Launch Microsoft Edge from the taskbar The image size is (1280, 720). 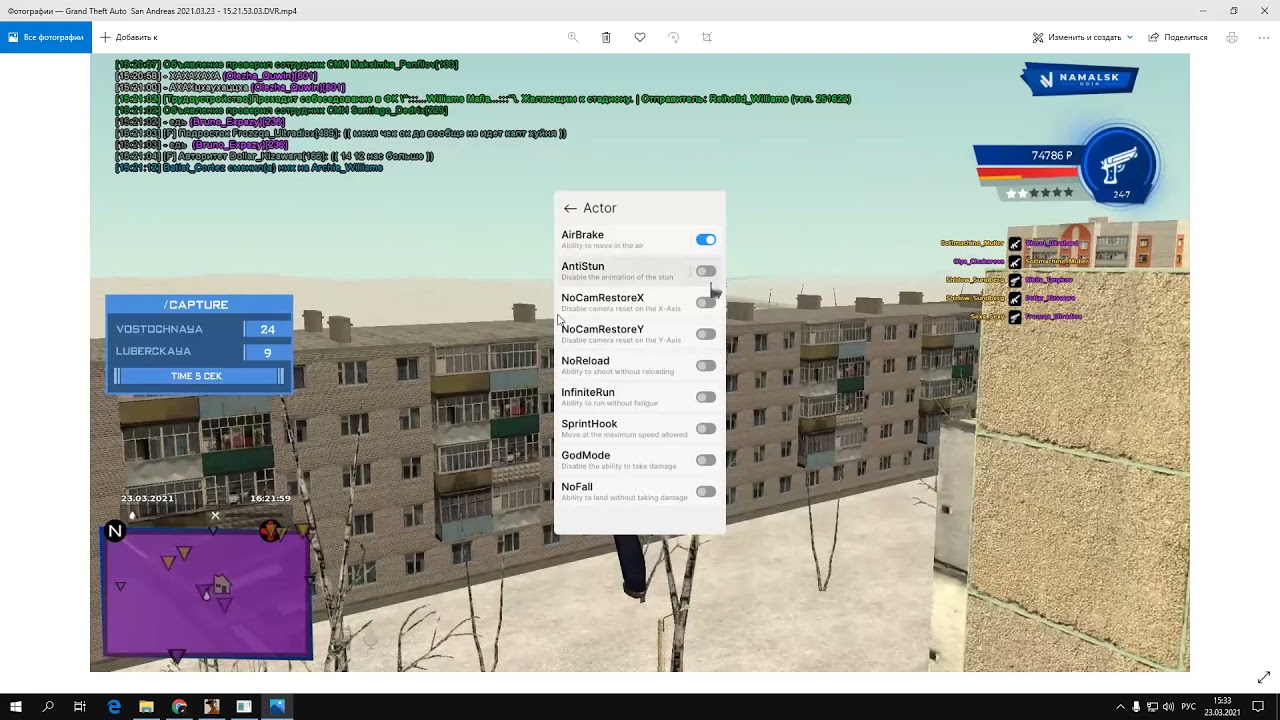click(114, 706)
